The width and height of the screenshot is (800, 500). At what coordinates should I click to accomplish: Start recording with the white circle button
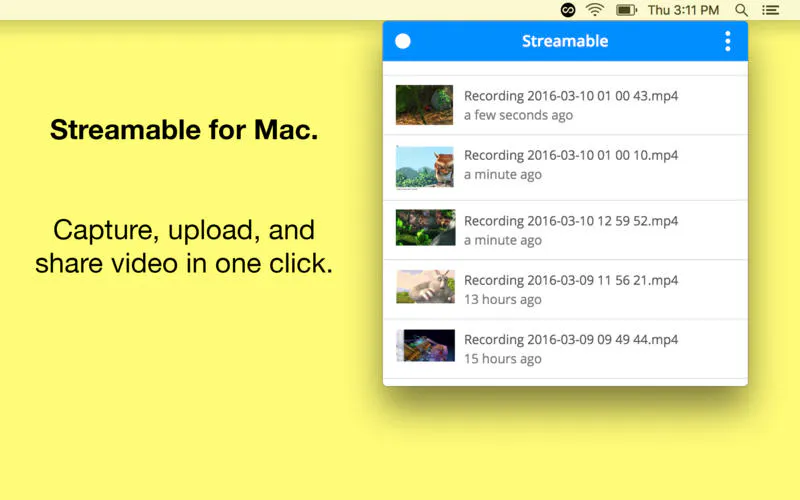click(x=403, y=41)
